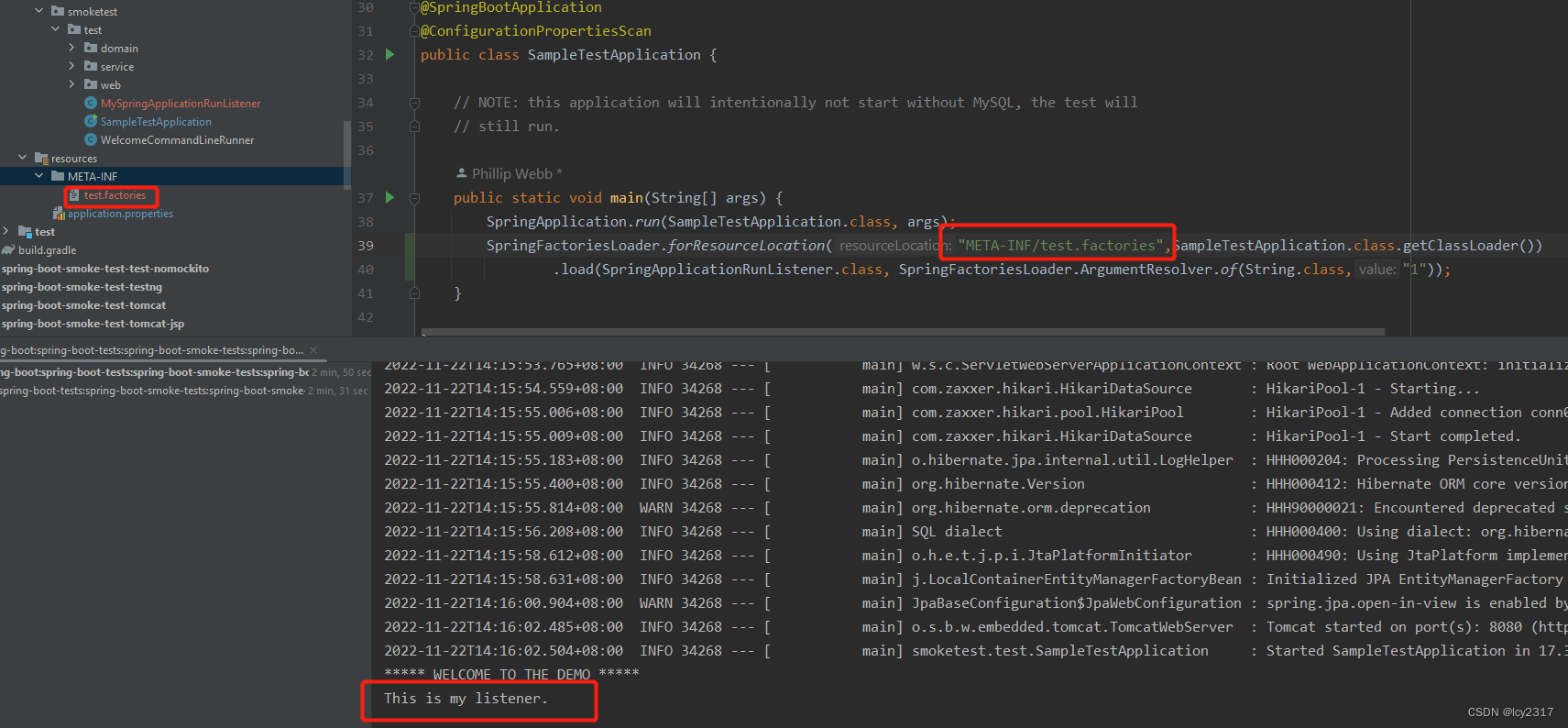Fold the main method at line 37
1568x728 pixels.
414,198
